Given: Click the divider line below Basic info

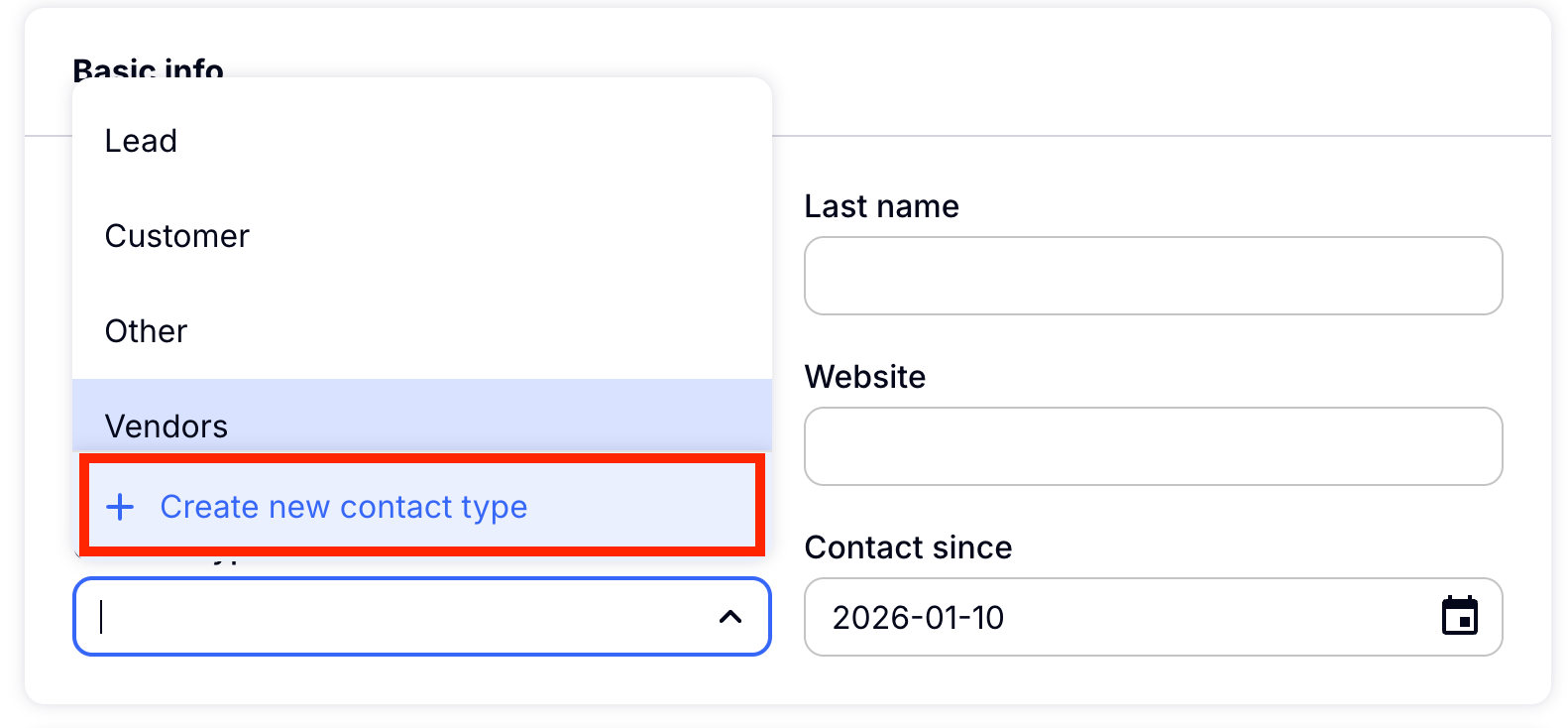Looking at the screenshot, I should click(1160, 136).
